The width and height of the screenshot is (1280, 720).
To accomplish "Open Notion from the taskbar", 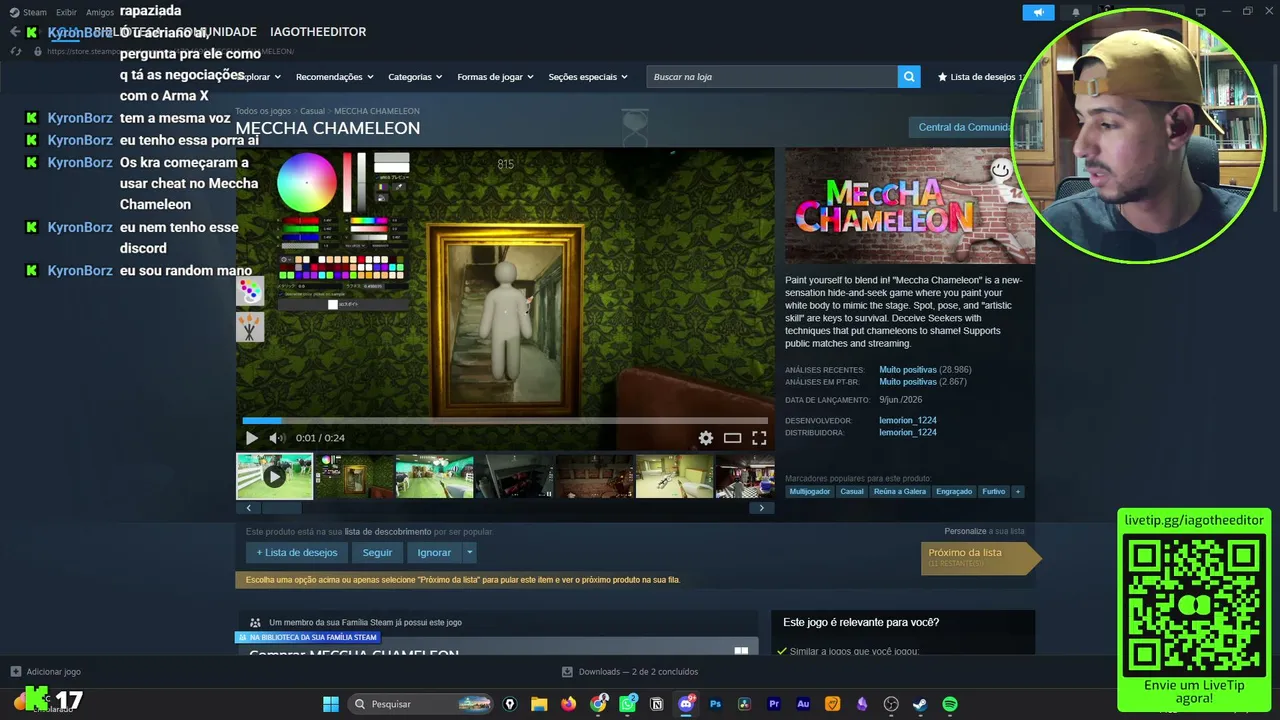I will pyautogui.click(x=657, y=704).
